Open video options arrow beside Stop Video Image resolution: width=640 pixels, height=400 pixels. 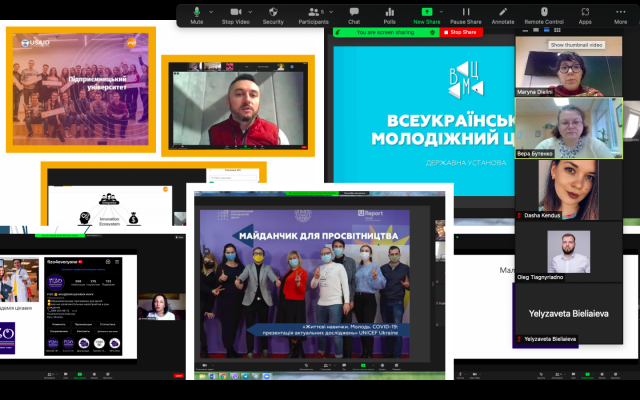(250, 12)
